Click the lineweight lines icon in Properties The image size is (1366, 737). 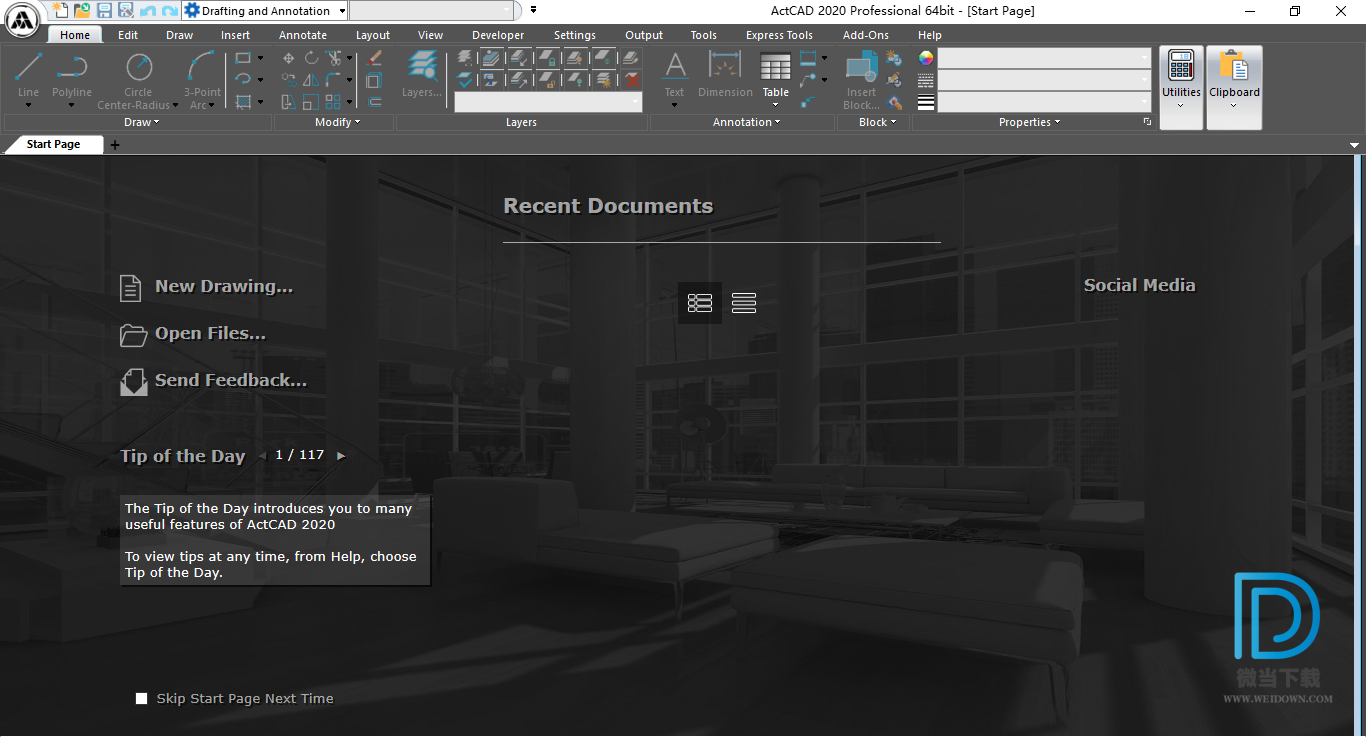(926, 102)
